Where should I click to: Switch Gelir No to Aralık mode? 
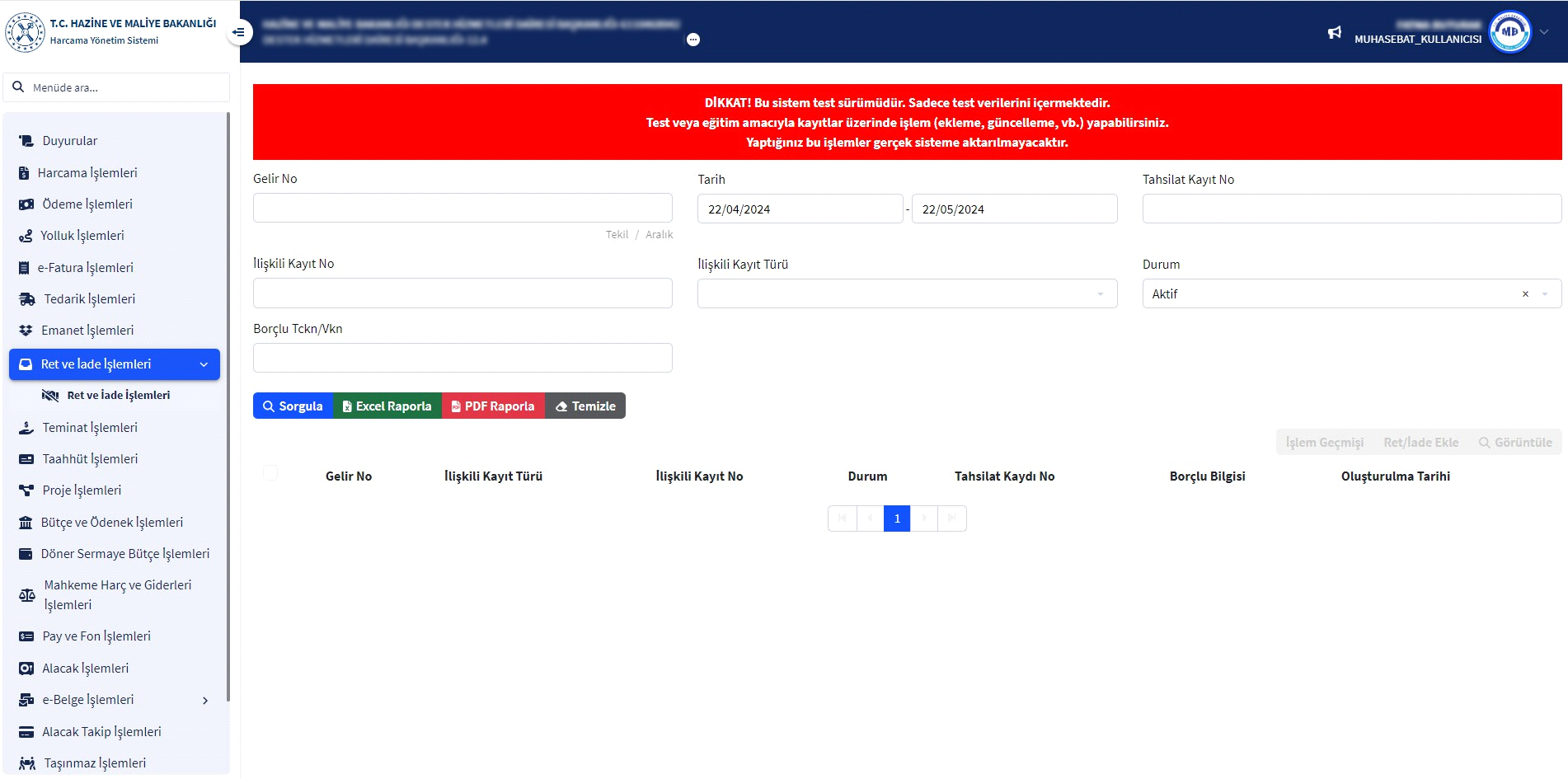659,235
